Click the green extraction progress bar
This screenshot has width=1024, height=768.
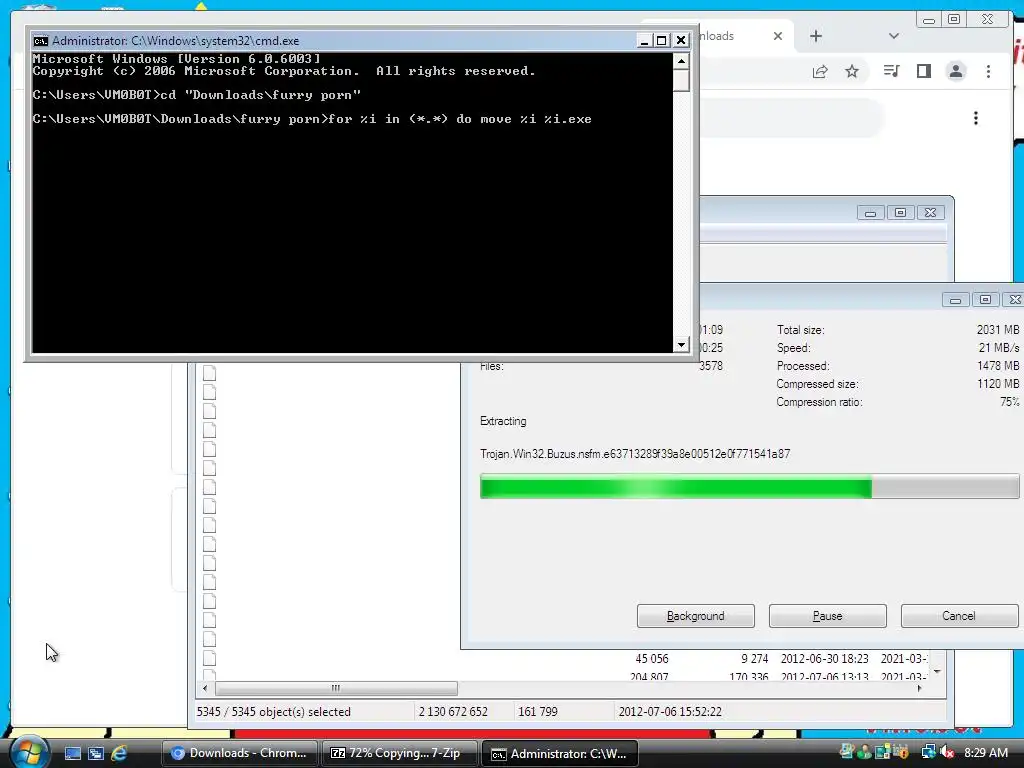tap(749, 487)
